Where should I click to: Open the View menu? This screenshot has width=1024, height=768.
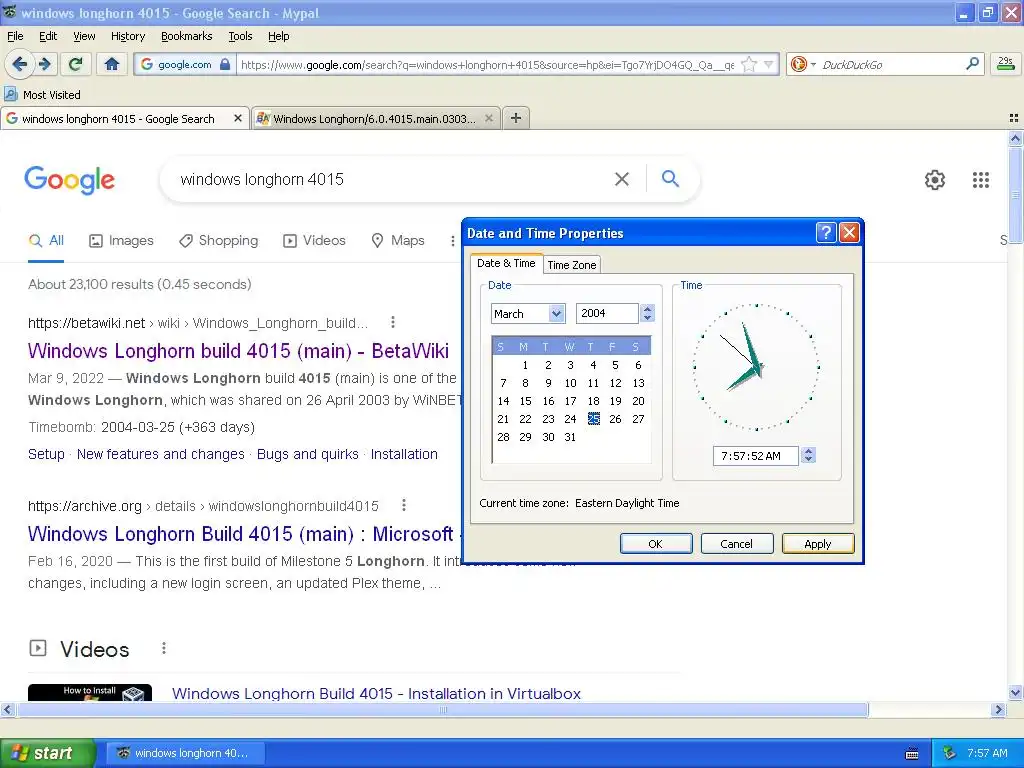[x=84, y=36]
